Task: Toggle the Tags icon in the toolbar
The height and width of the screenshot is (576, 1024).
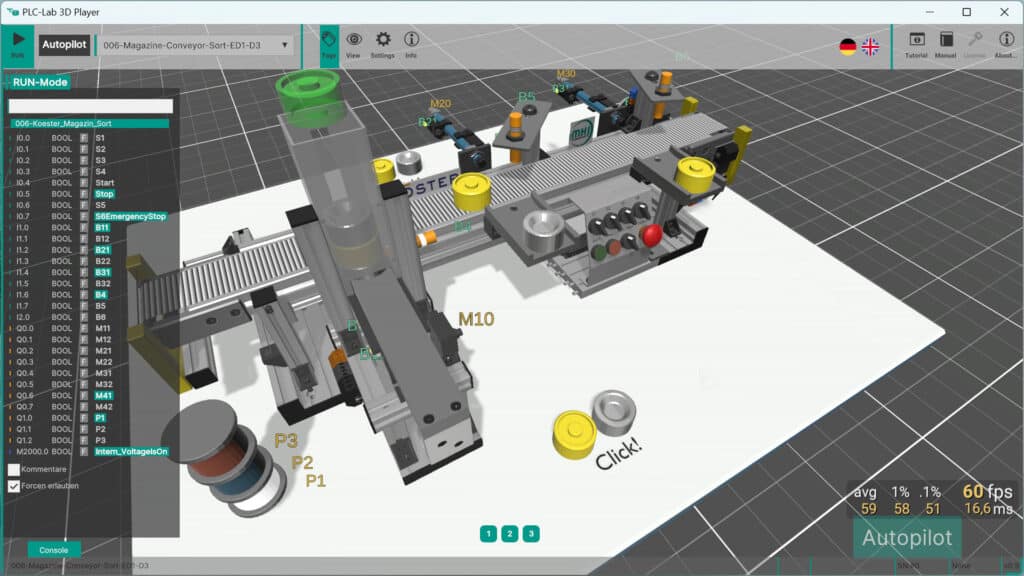Action: click(x=328, y=44)
